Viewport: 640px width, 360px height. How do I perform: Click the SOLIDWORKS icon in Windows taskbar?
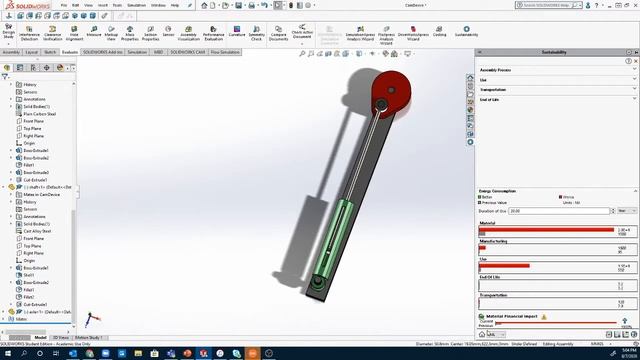click(203, 353)
